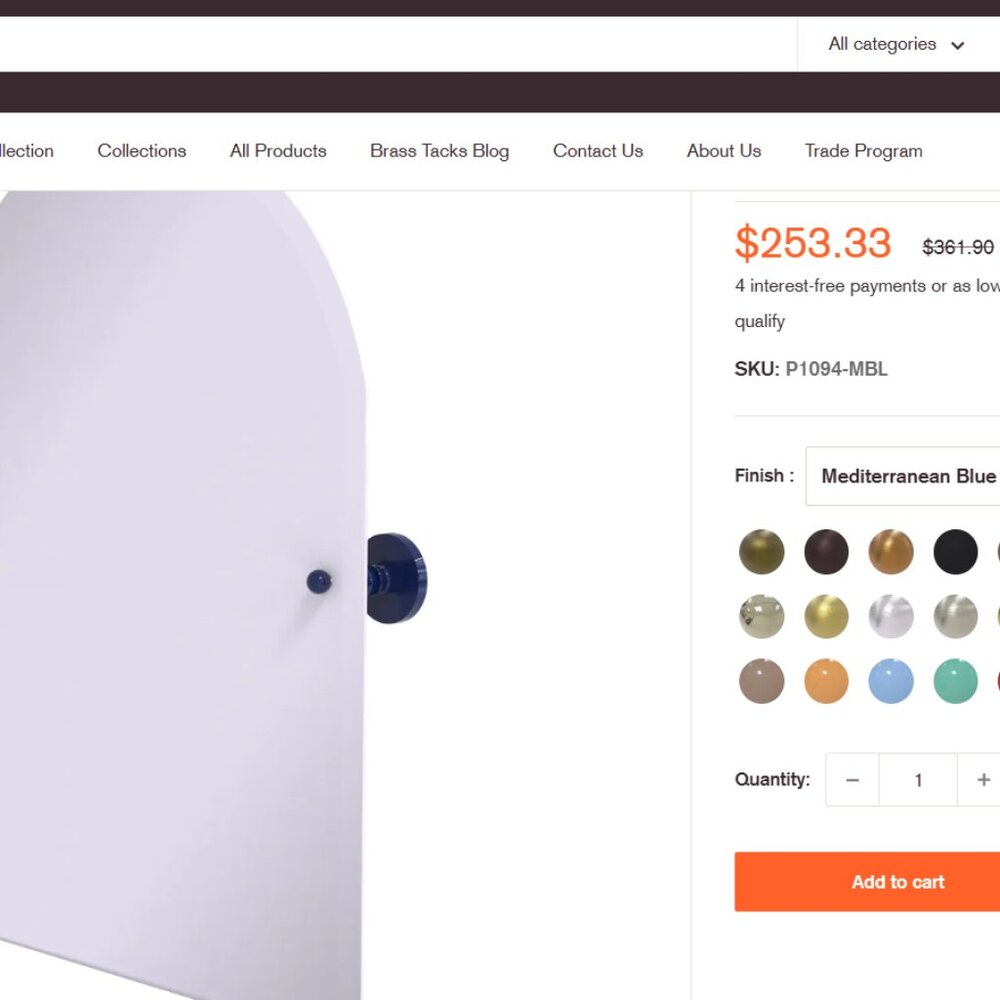
Task: Decrease quantity with the minus button
Action: [x=852, y=780]
